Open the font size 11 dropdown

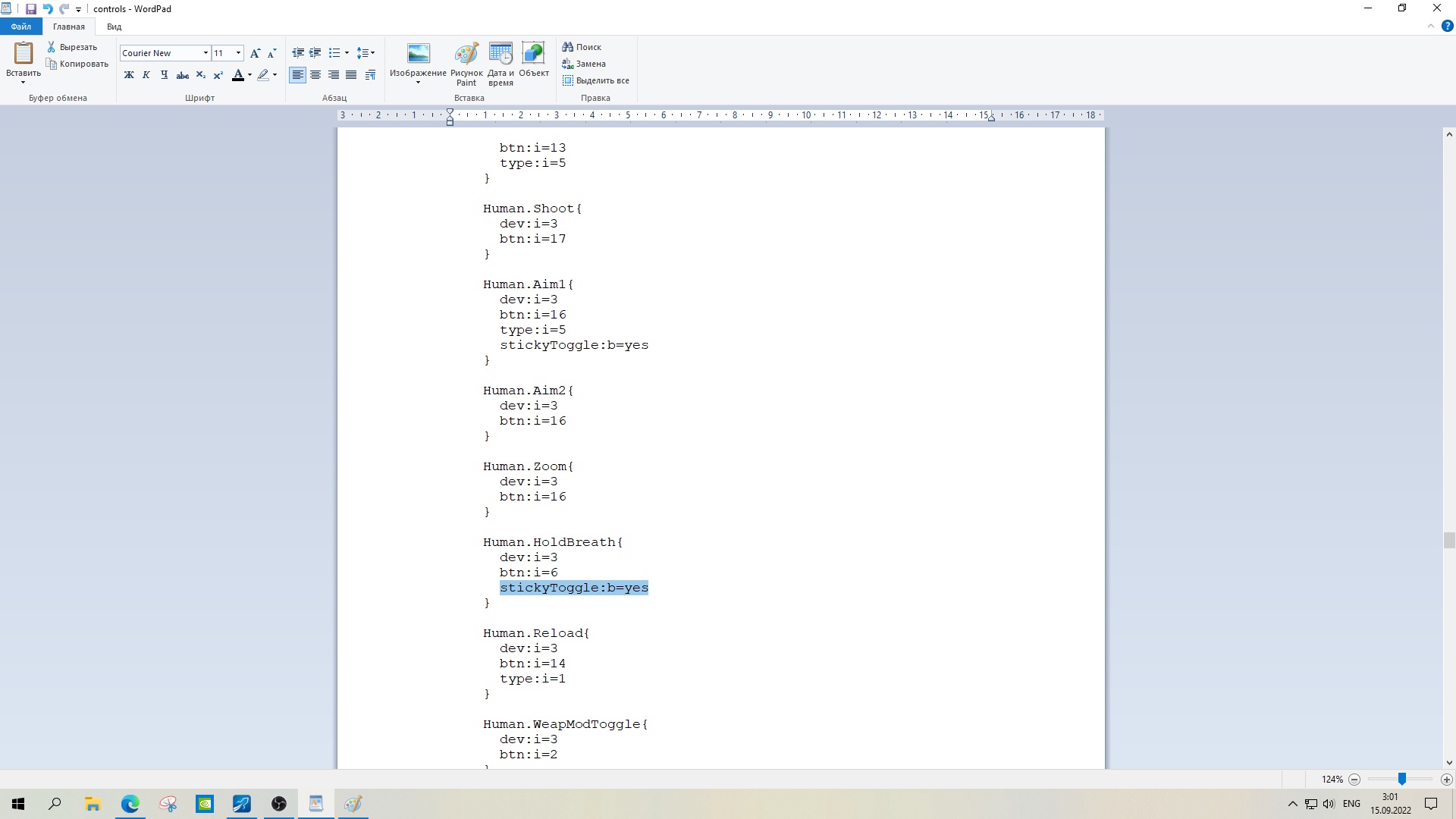(238, 53)
